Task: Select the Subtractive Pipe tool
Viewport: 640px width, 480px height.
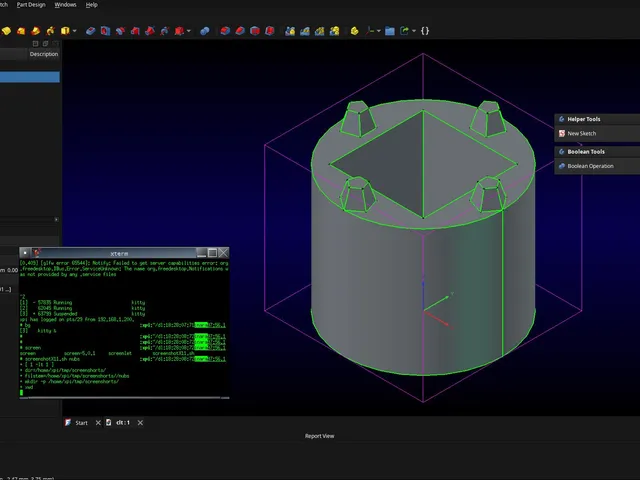Action: [x=150, y=31]
